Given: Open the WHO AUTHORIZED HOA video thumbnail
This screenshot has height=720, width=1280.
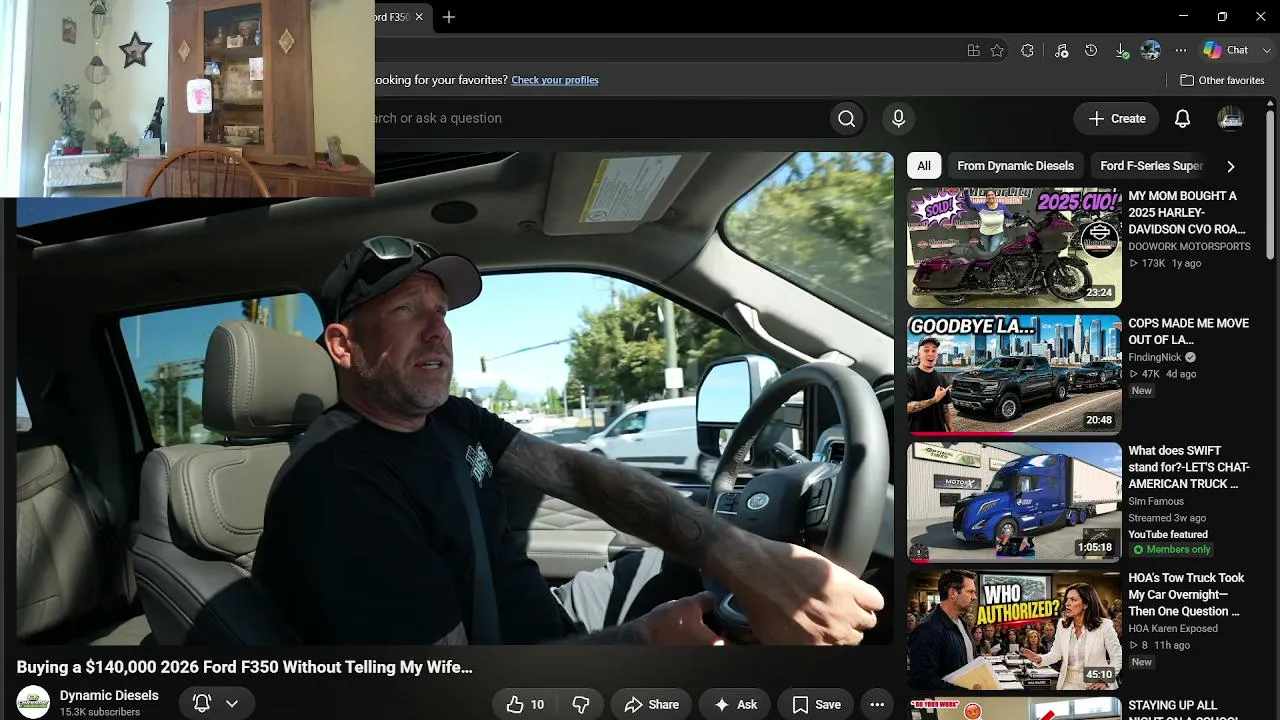Looking at the screenshot, I should tap(1014, 629).
